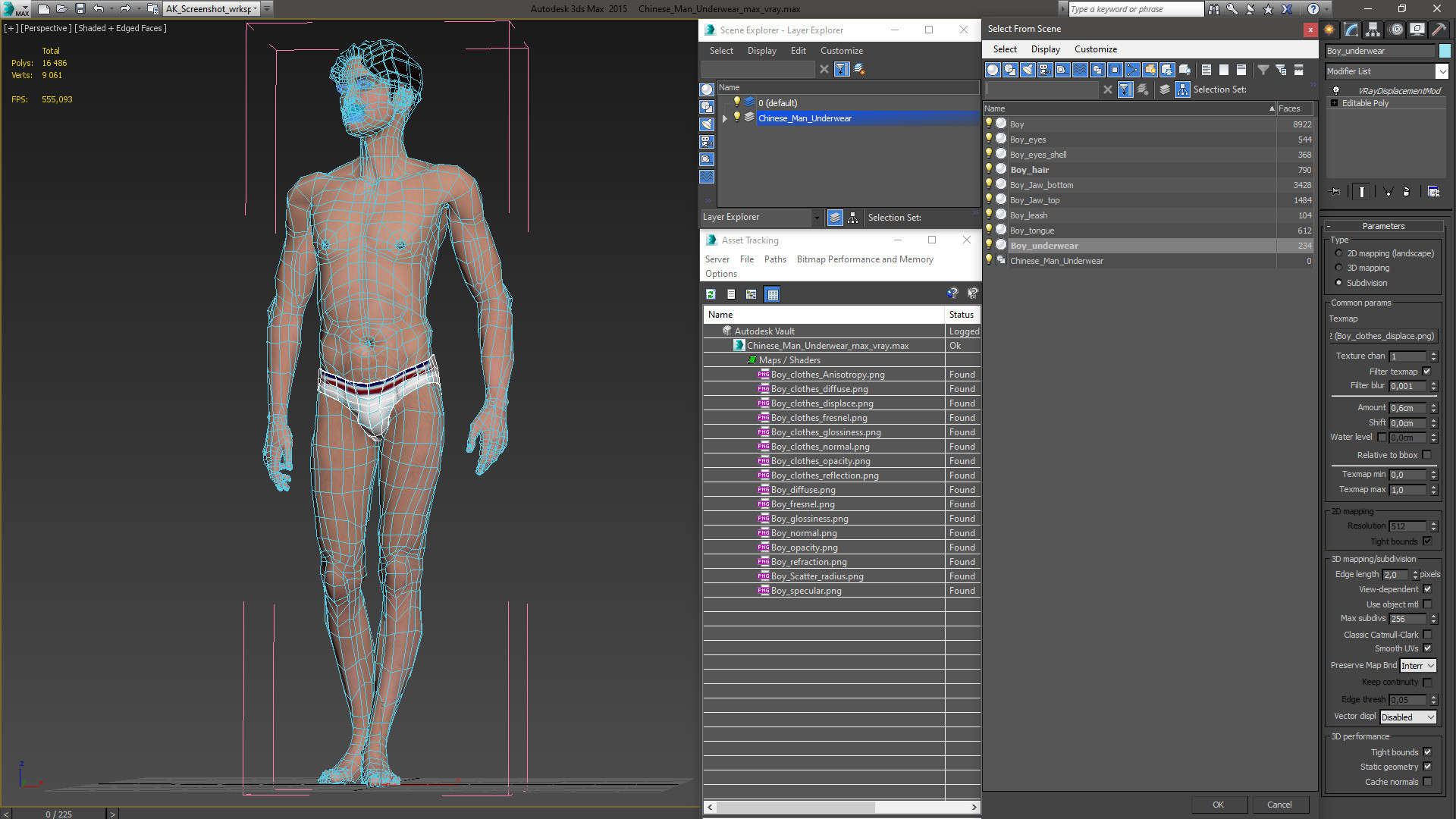Open the Hierarchy command panel tab

click(x=1373, y=30)
